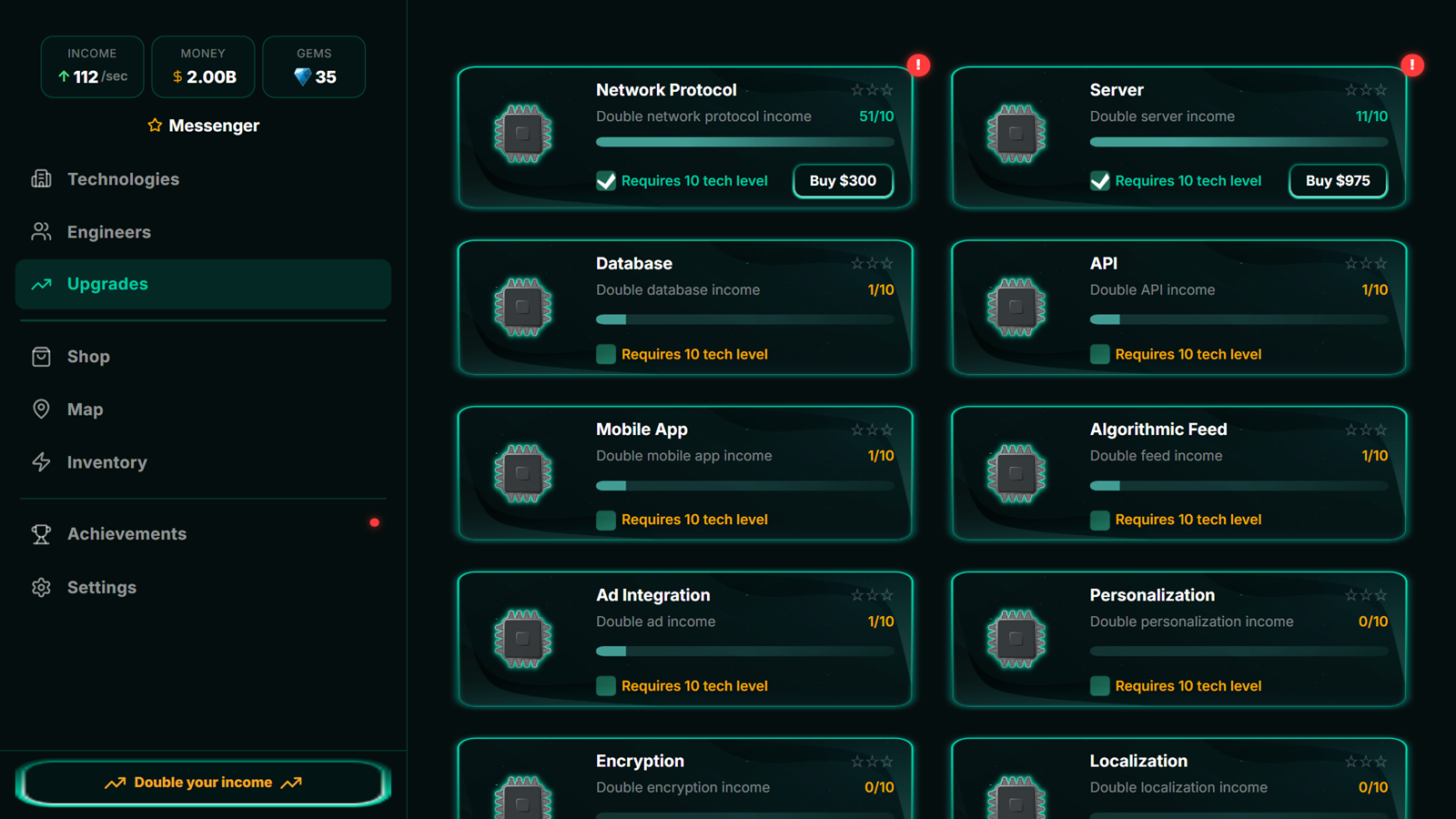Screen dimensions: 1456x819
Task: Open the Shop bag icon
Action: [41, 357]
